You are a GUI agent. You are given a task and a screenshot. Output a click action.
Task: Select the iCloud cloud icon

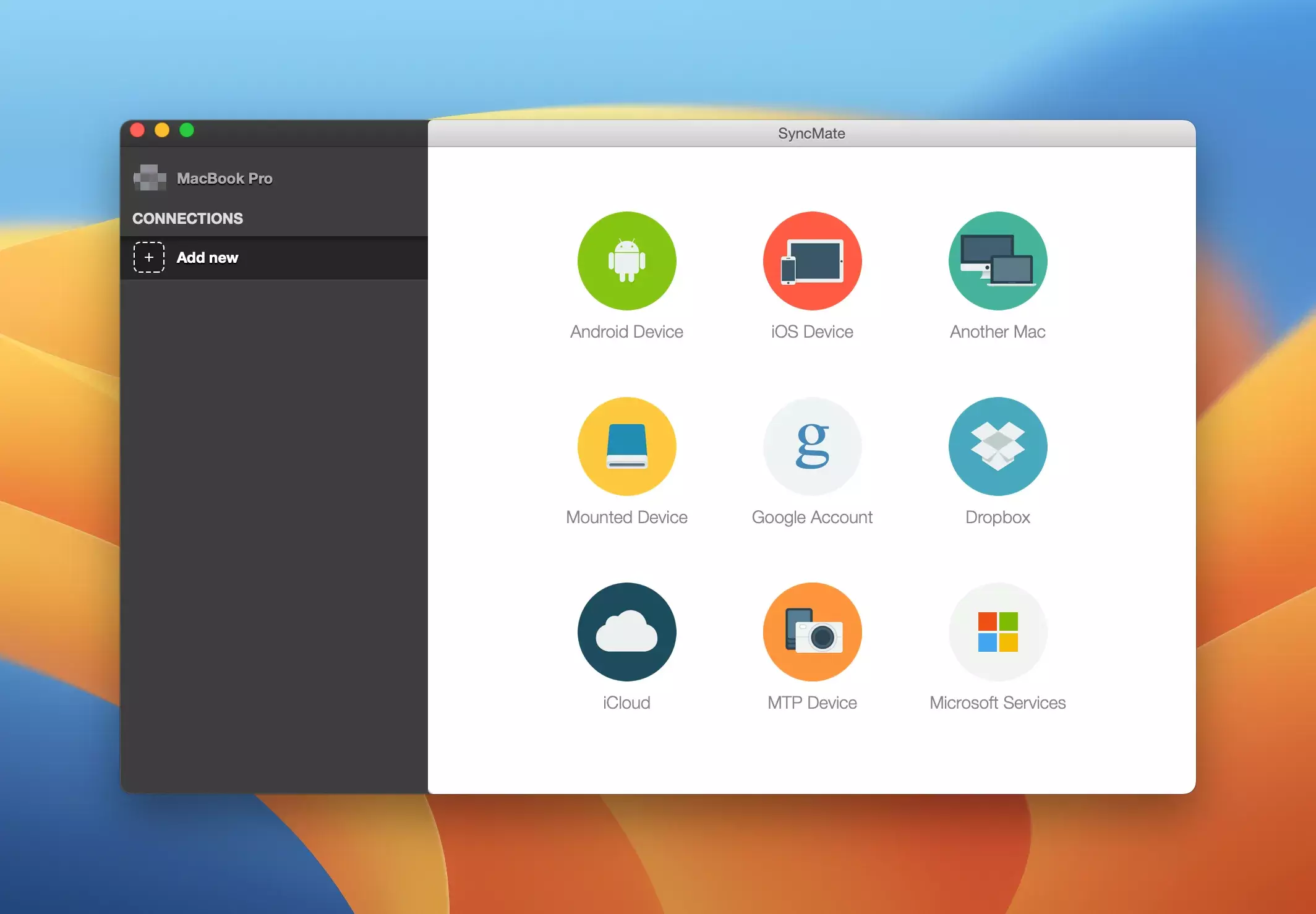point(626,632)
